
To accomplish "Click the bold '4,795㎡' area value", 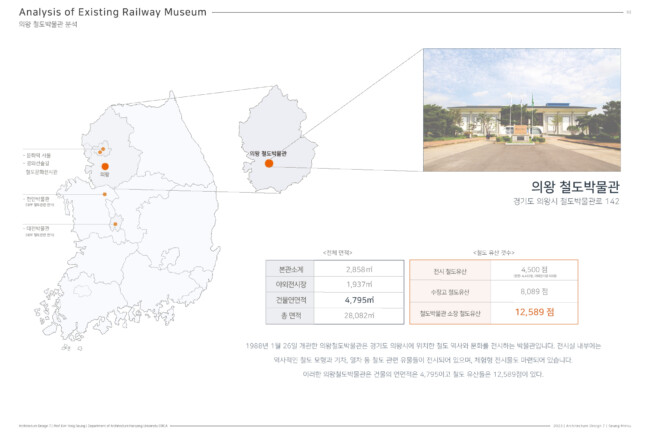I will point(359,299).
